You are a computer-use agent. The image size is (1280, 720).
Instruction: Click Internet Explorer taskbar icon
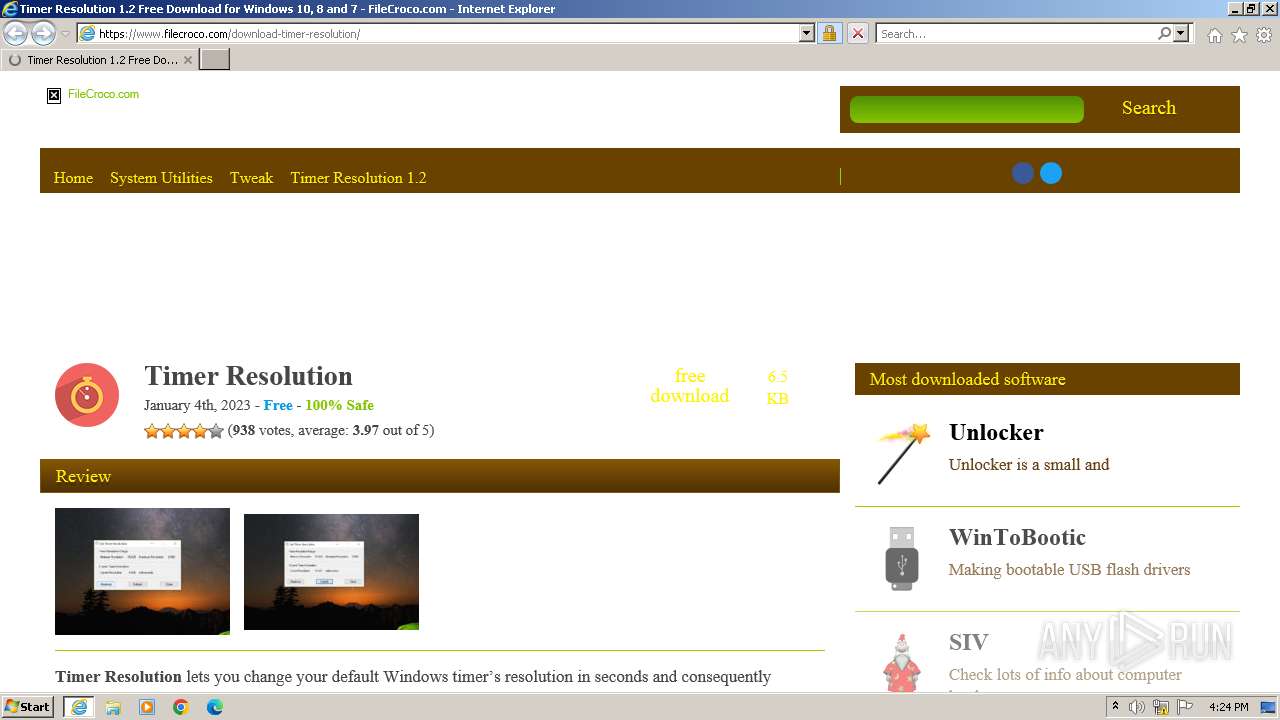tap(79, 707)
